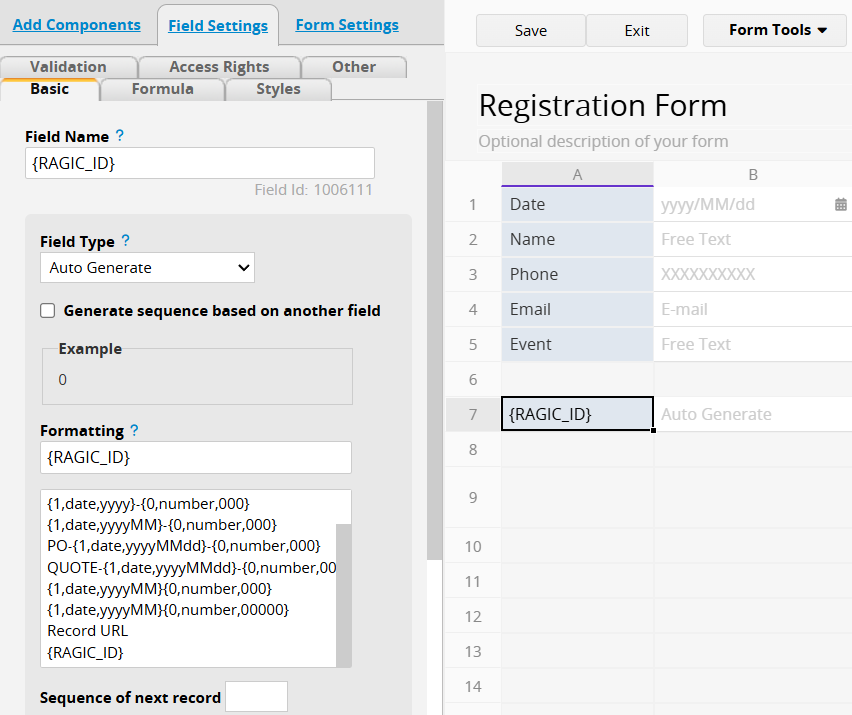Select {RAGIC_ID} in the format list
Image resolution: width=852 pixels, height=715 pixels.
[85, 653]
